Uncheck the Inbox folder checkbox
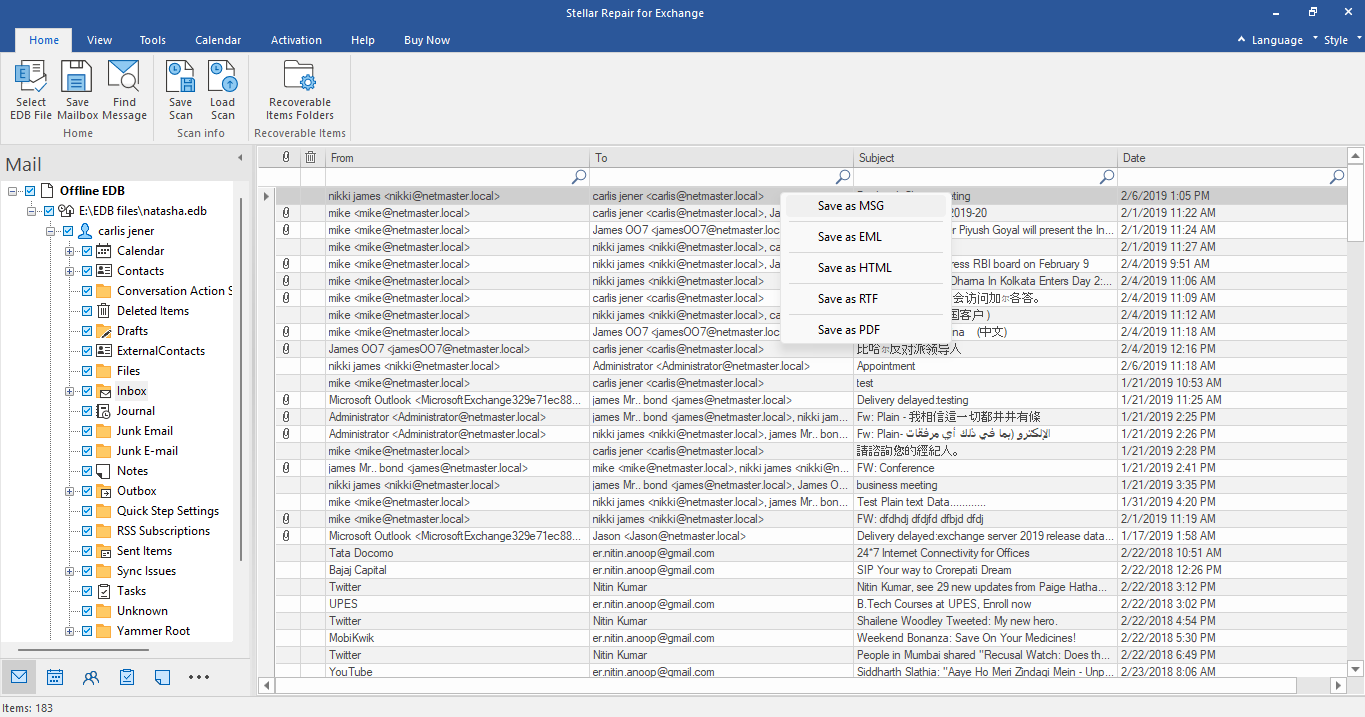This screenshot has height=717, width=1365. (87, 391)
